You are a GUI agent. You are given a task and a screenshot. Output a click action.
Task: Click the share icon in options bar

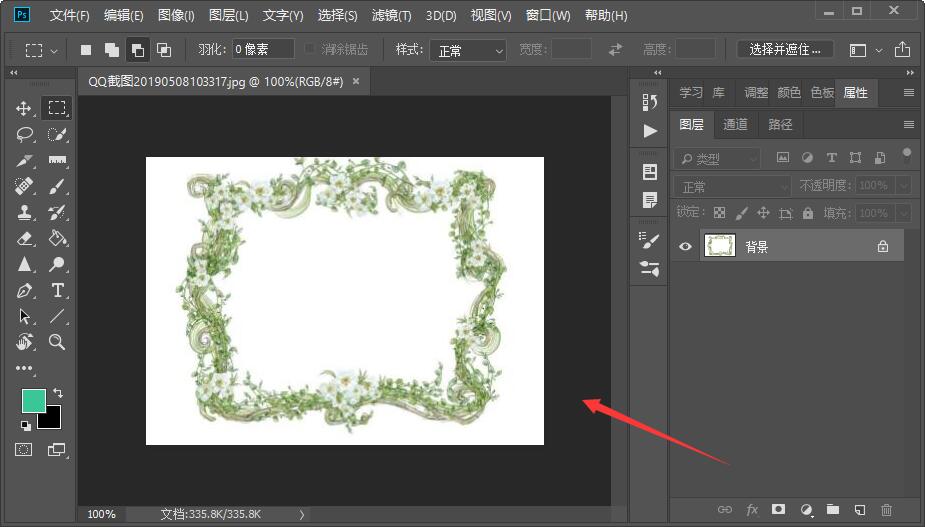tap(902, 50)
